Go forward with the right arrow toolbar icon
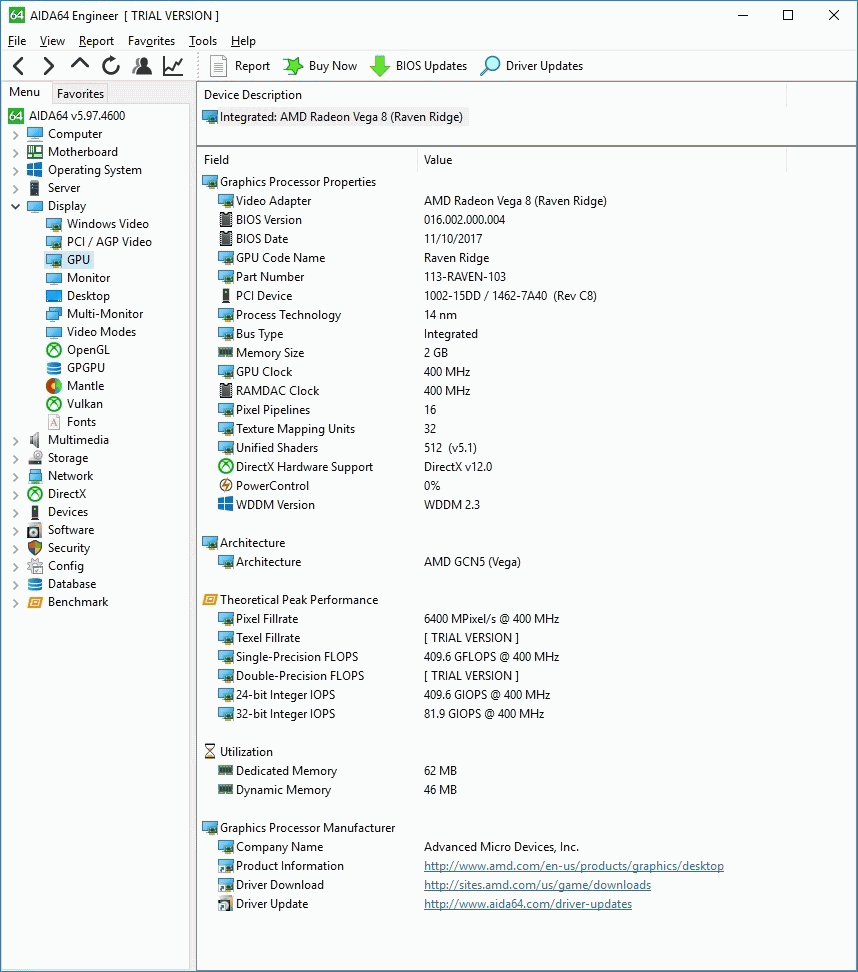Image resolution: width=858 pixels, height=972 pixels. (48, 66)
